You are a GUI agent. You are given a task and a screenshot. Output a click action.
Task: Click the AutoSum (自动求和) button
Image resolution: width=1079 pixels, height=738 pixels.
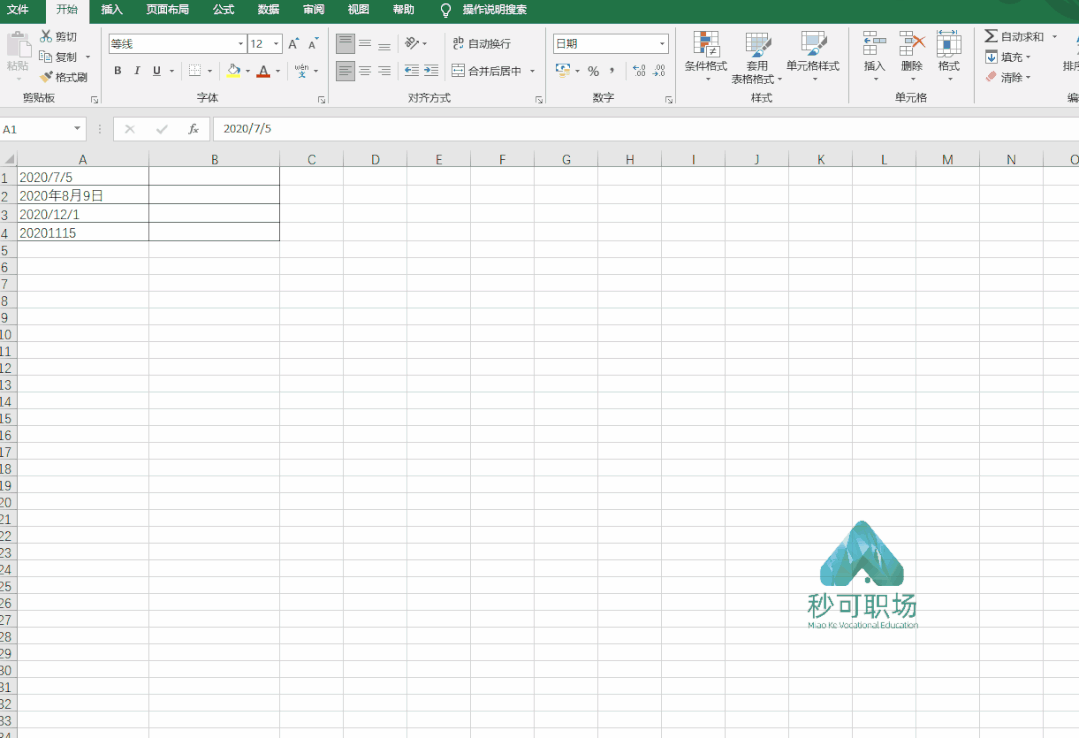[x=1013, y=37]
